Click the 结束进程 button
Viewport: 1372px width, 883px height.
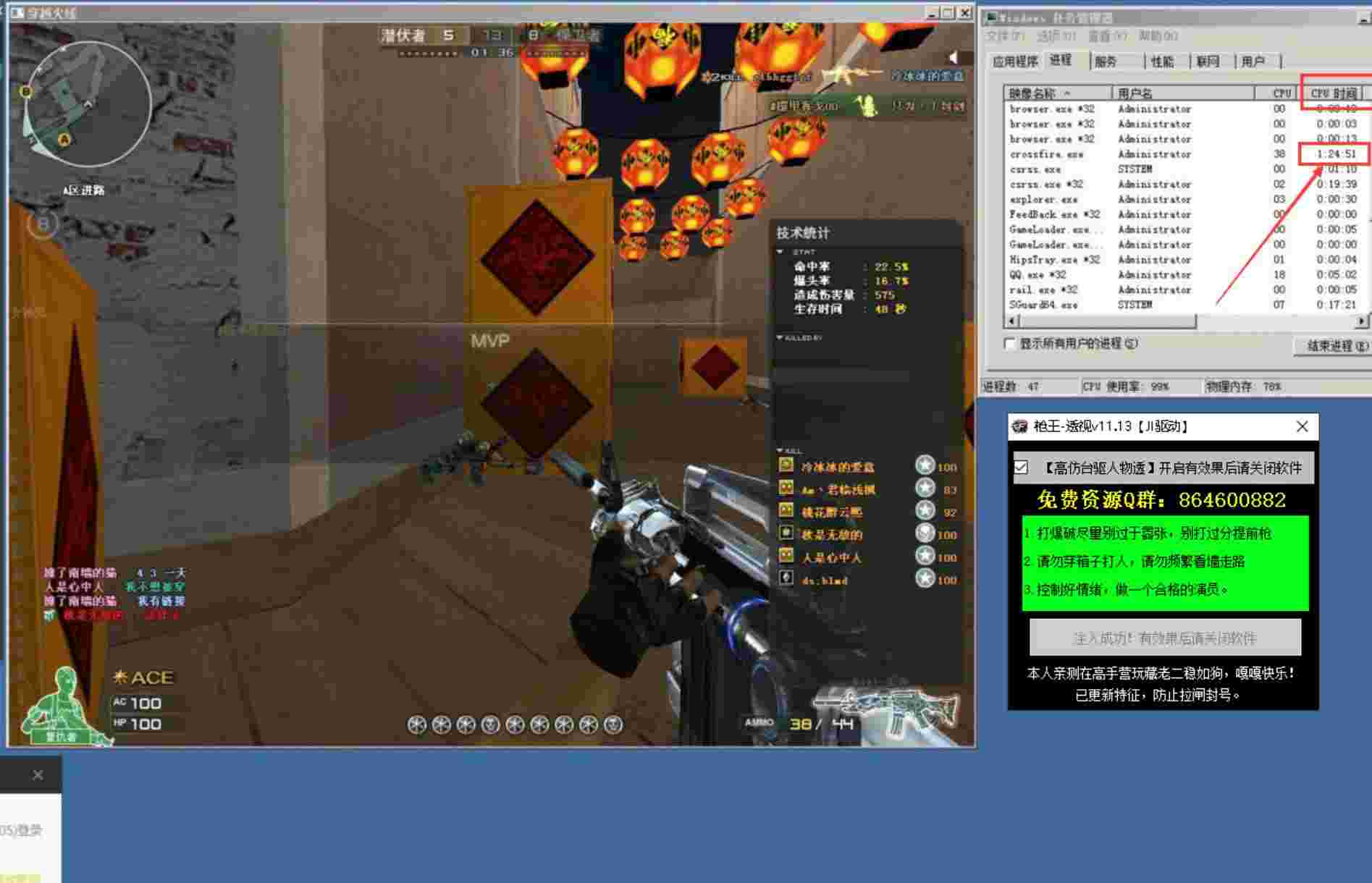(1333, 346)
